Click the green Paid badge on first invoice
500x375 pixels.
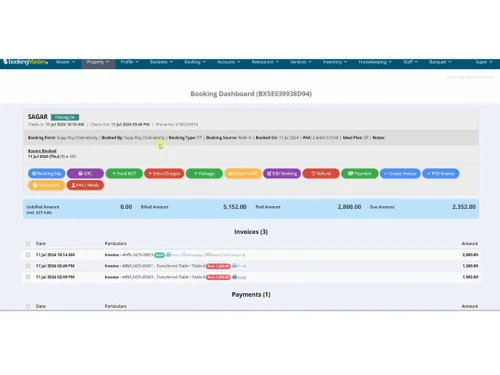pos(160,255)
